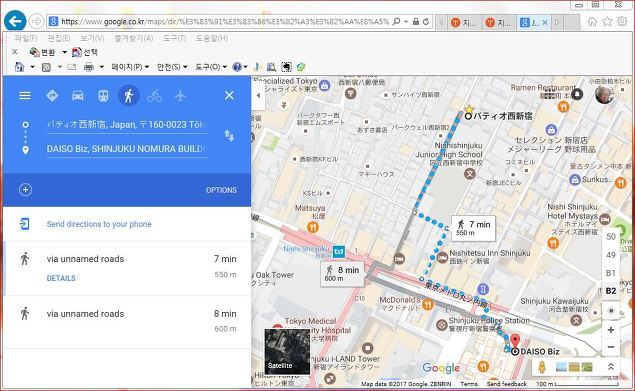Viewport: 635px width, 391px height.
Task: Select indoor floor level 50
Action: pos(611,237)
